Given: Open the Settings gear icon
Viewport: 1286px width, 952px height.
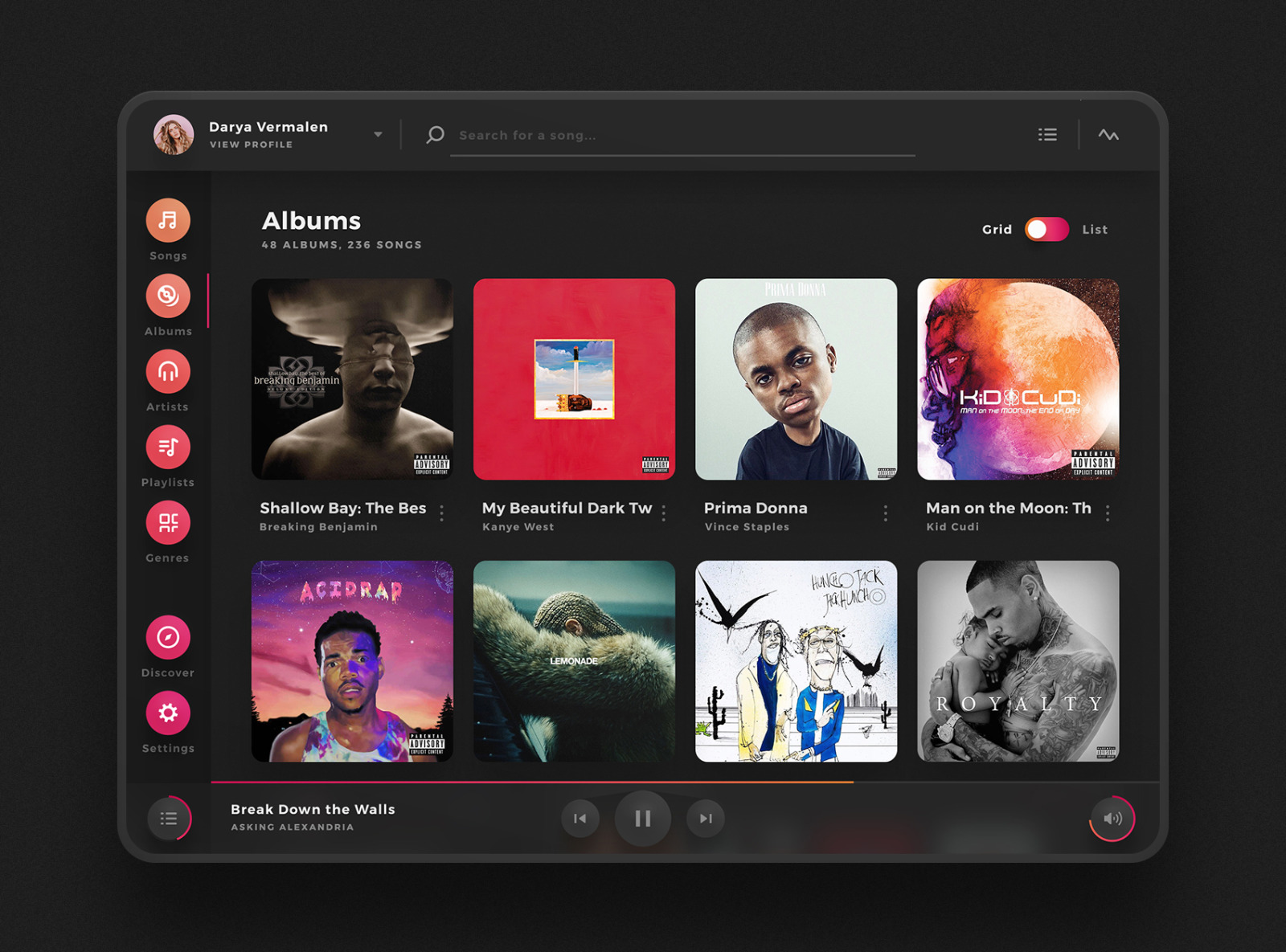Looking at the screenshot, I should tap(168, 713).
